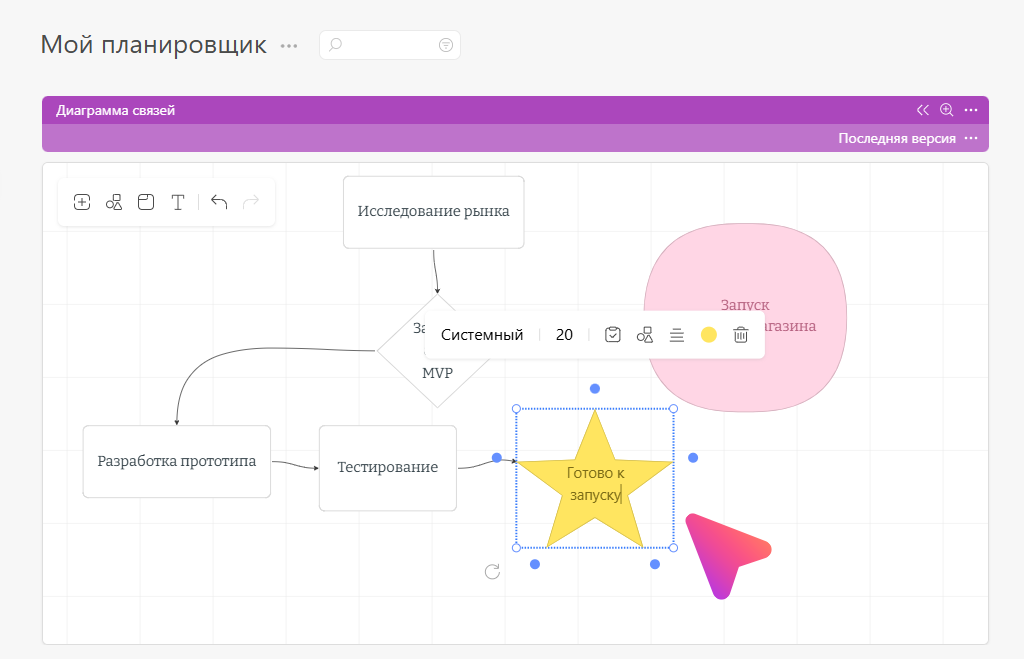Image resolution: width=1024 pixels, height=659 pixels.
Task: Open the font size 20 selector
Action: pyautogui.click(x=564, y=334)
